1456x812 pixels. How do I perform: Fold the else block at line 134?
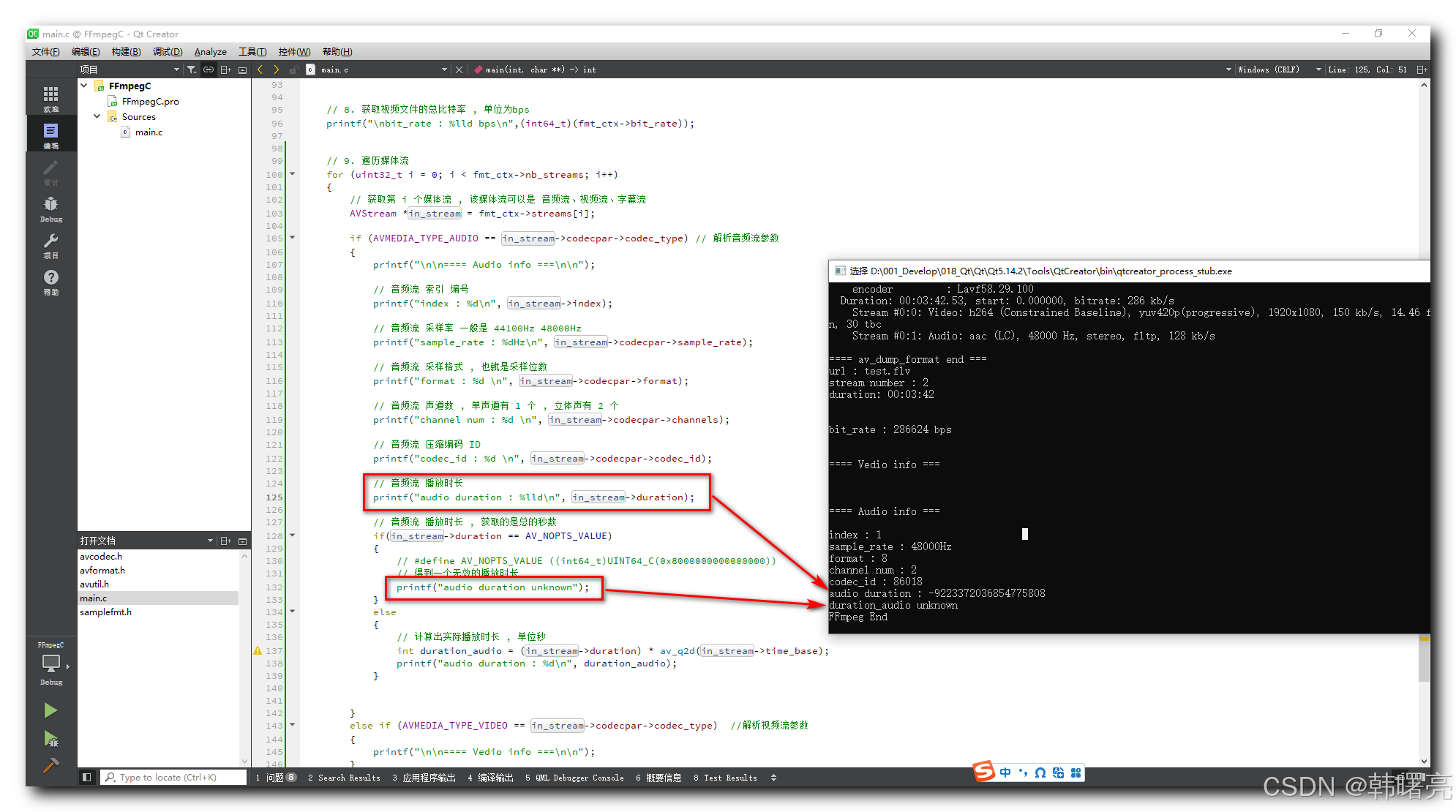click(292, 611)
